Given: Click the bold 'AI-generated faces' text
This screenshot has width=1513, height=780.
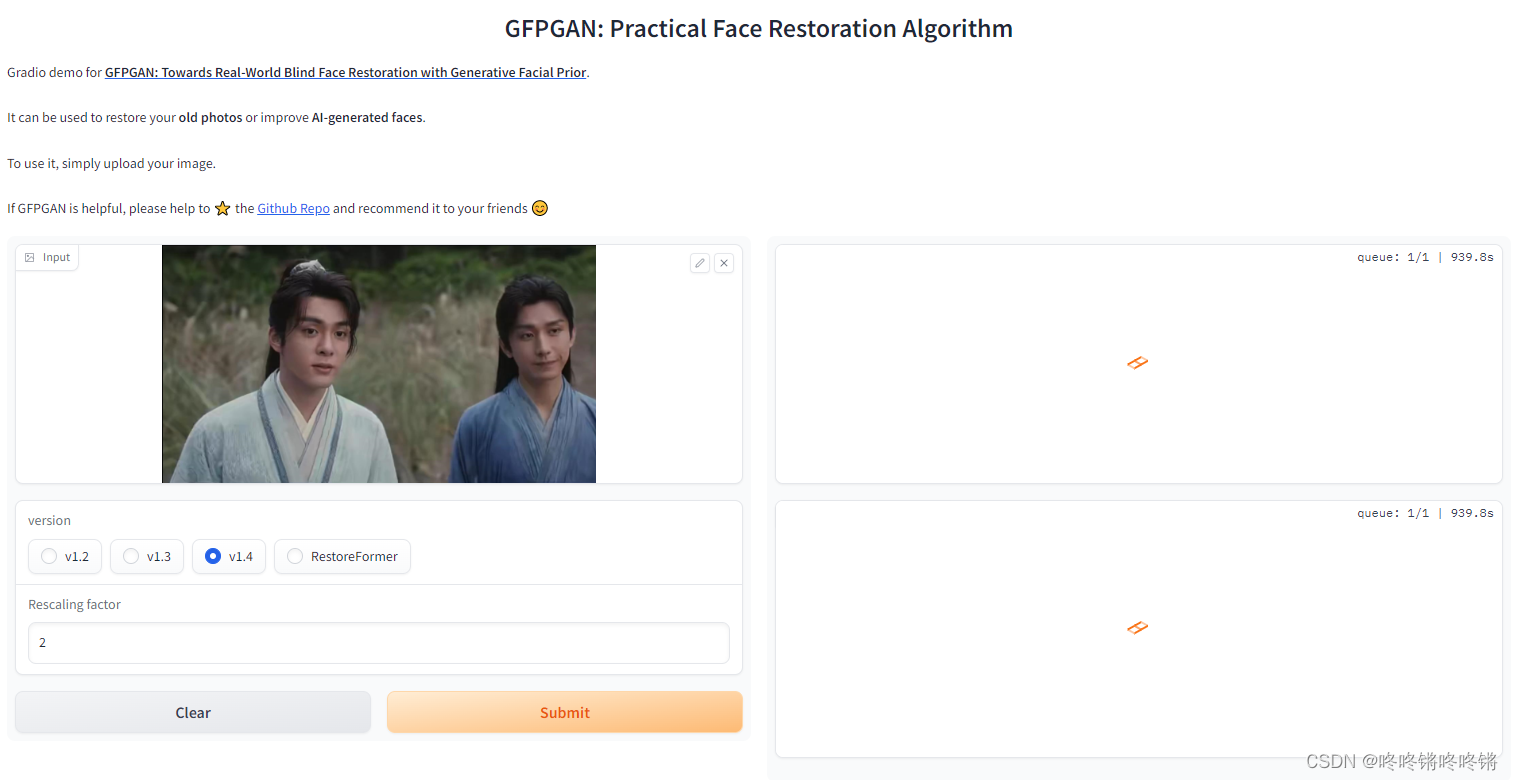Looking at the screenshot, I should coord(367,117).
